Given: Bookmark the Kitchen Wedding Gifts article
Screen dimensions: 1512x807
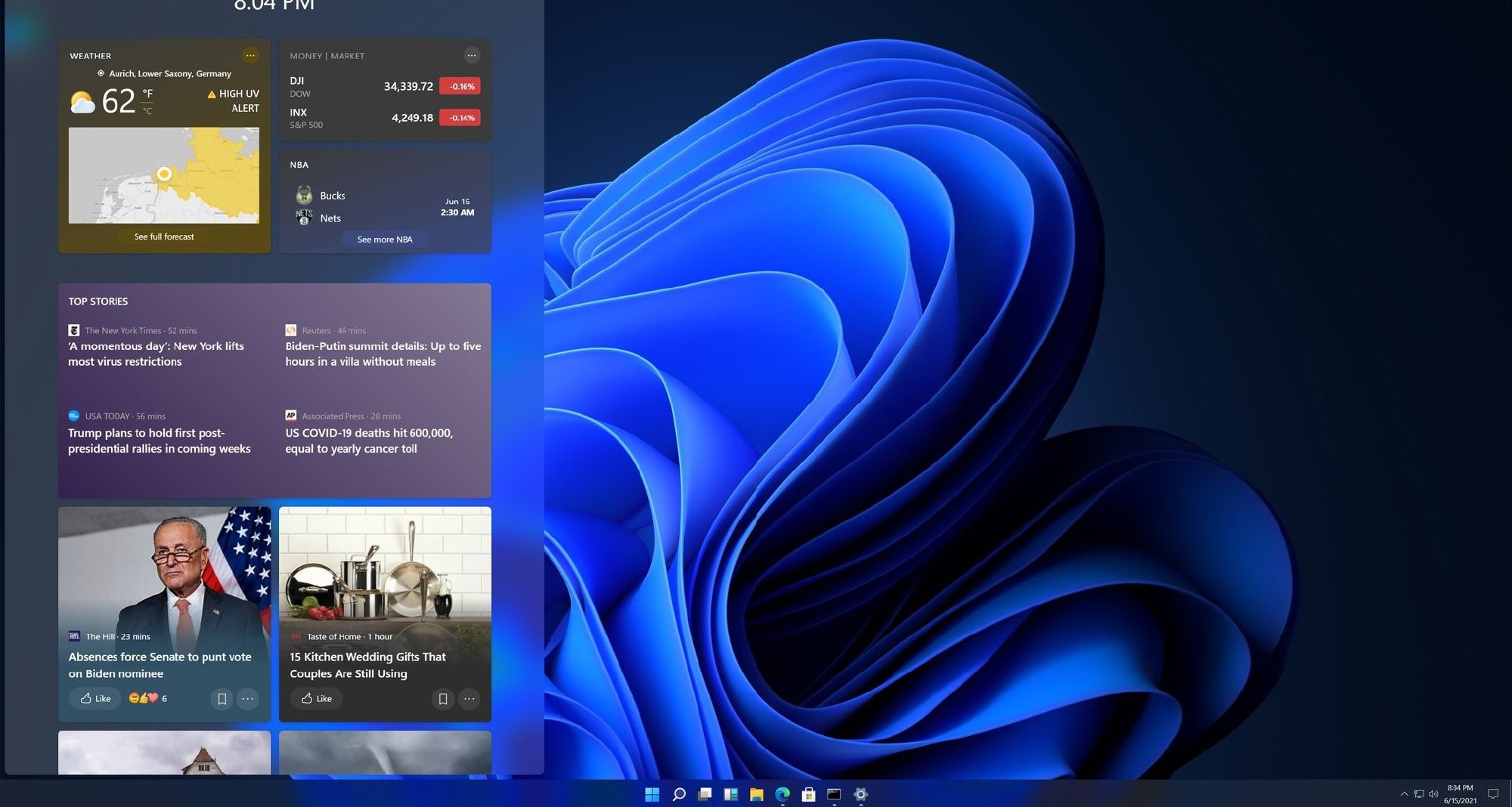Looking at the screenshot, I should (443, 699).
